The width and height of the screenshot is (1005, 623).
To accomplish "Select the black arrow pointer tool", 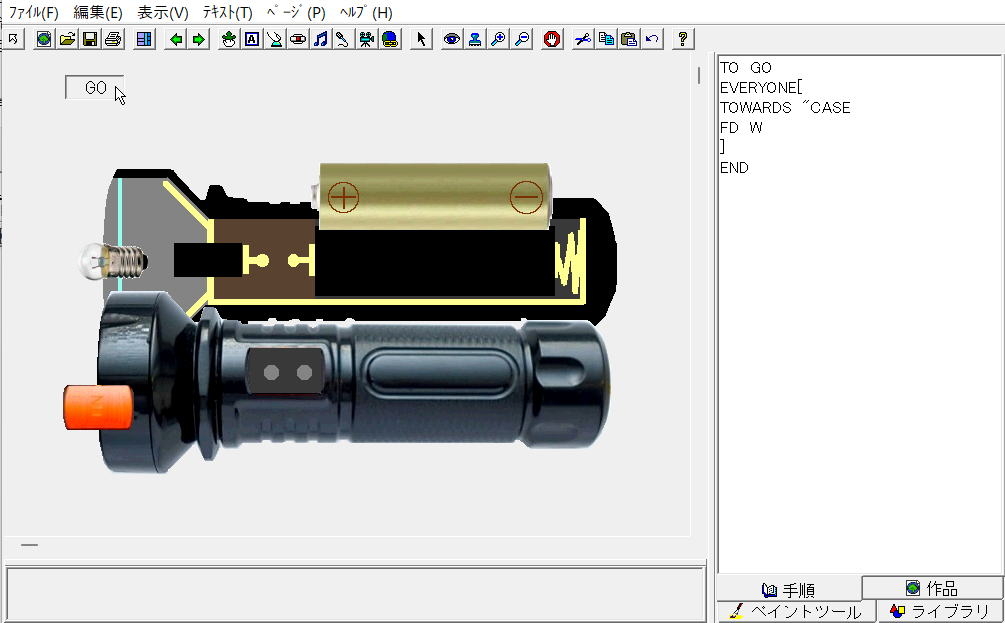I will 420,39.
